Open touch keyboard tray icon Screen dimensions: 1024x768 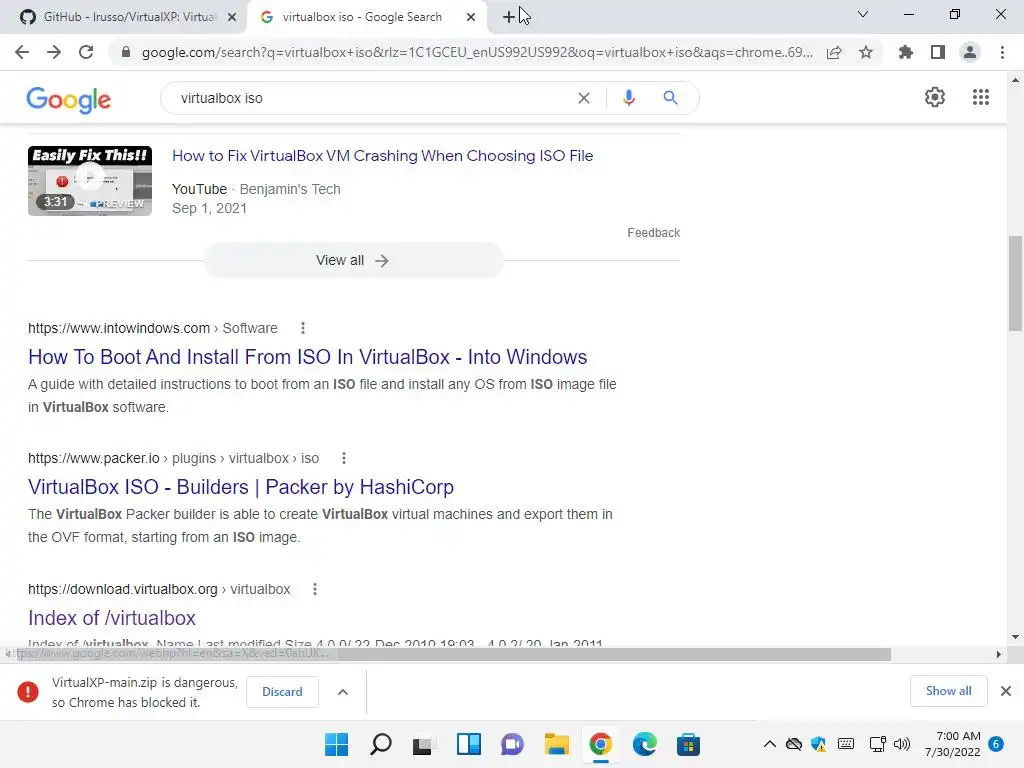pyautogui.click(x=846, y=744)
